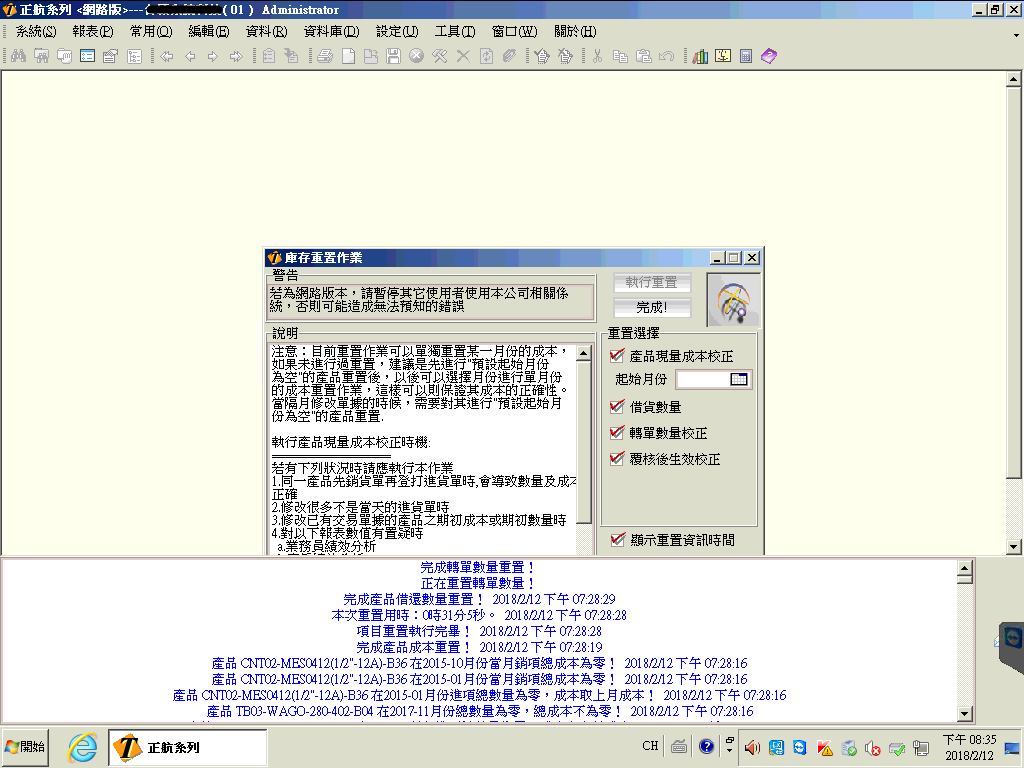Toggle the 覆核後生效校正 checkbox
Screen dimensions: 1024x768
point(617,459)
